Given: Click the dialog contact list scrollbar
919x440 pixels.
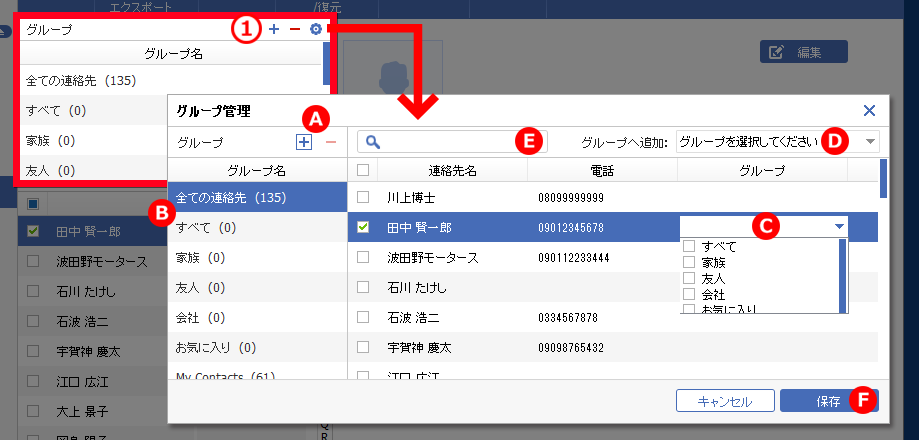Looking at the screenshot, I should coord(884,179).
